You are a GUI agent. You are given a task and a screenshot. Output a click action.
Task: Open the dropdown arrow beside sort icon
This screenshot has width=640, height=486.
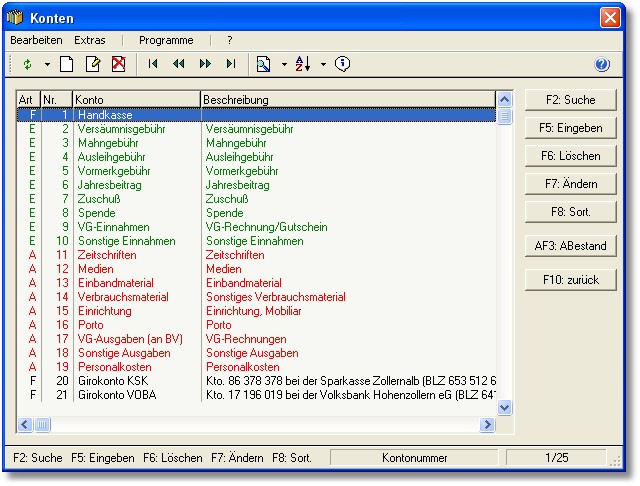324,64
